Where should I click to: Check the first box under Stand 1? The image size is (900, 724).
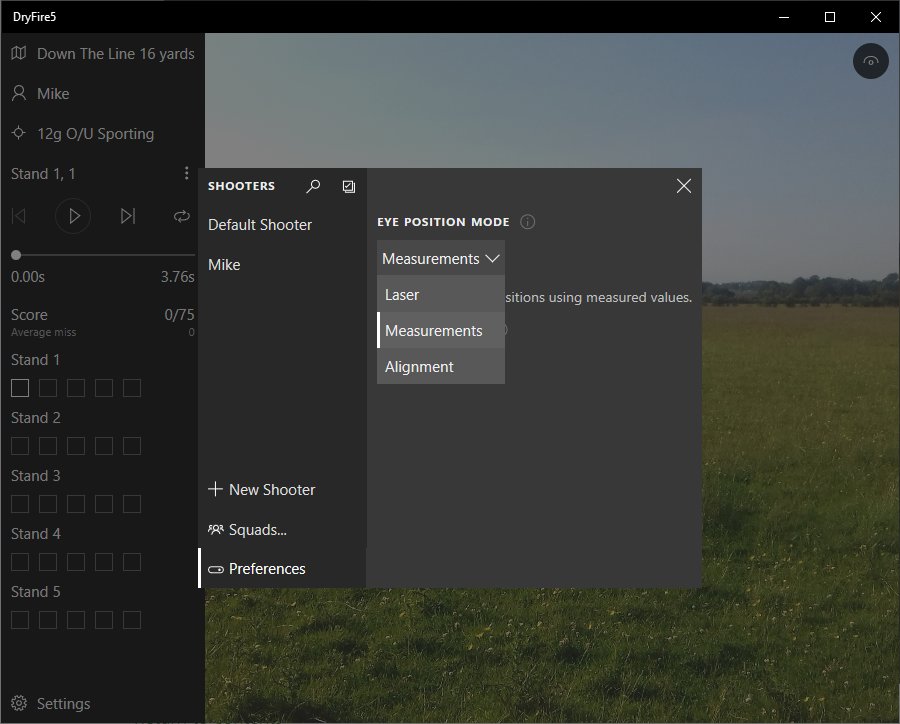[x=20, y=388]
